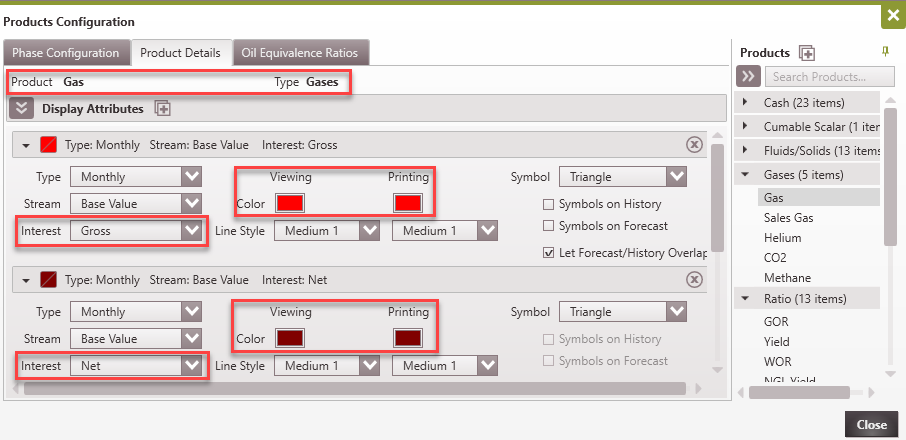Collapse the Ratio (13 items) group

pos(745,299)
